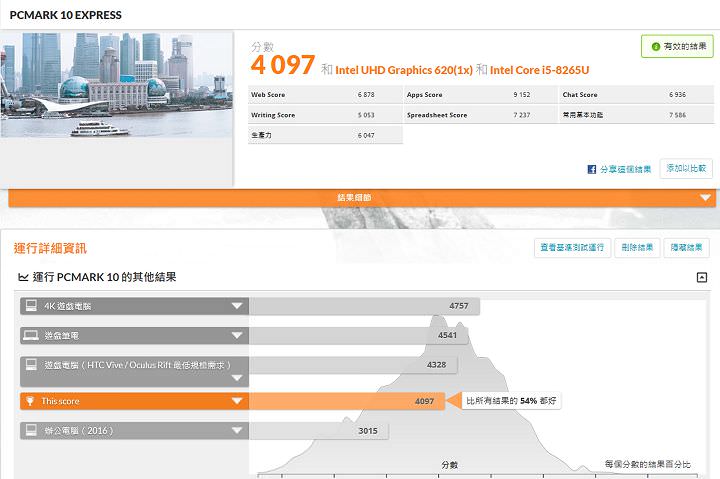The width and height of the screenshot is (720, 479).
Task: Click the orange 4097 score bar
Action: click(347, 401)
